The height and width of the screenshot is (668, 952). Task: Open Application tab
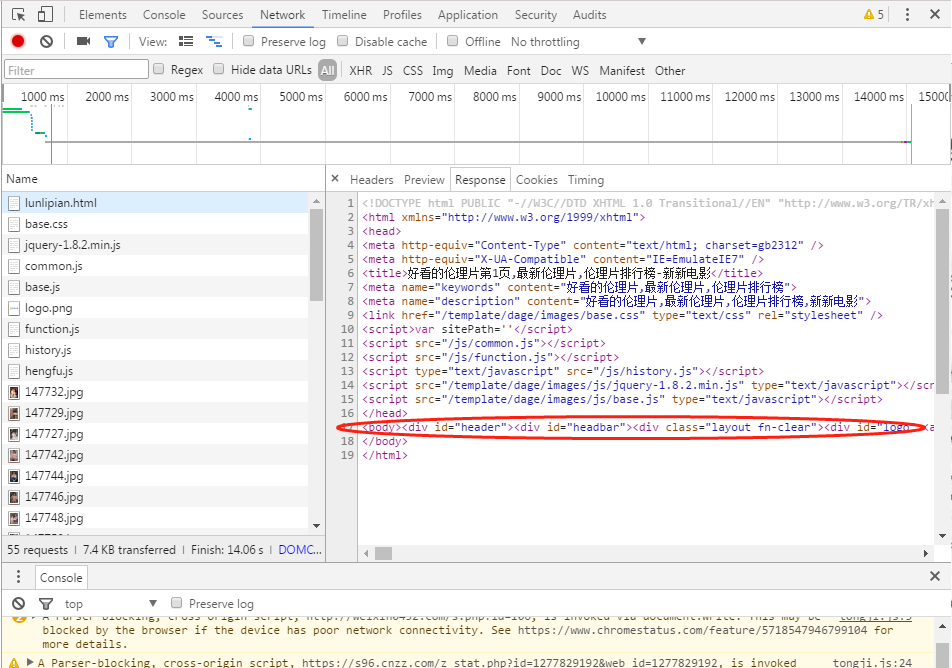pos(468,15)
